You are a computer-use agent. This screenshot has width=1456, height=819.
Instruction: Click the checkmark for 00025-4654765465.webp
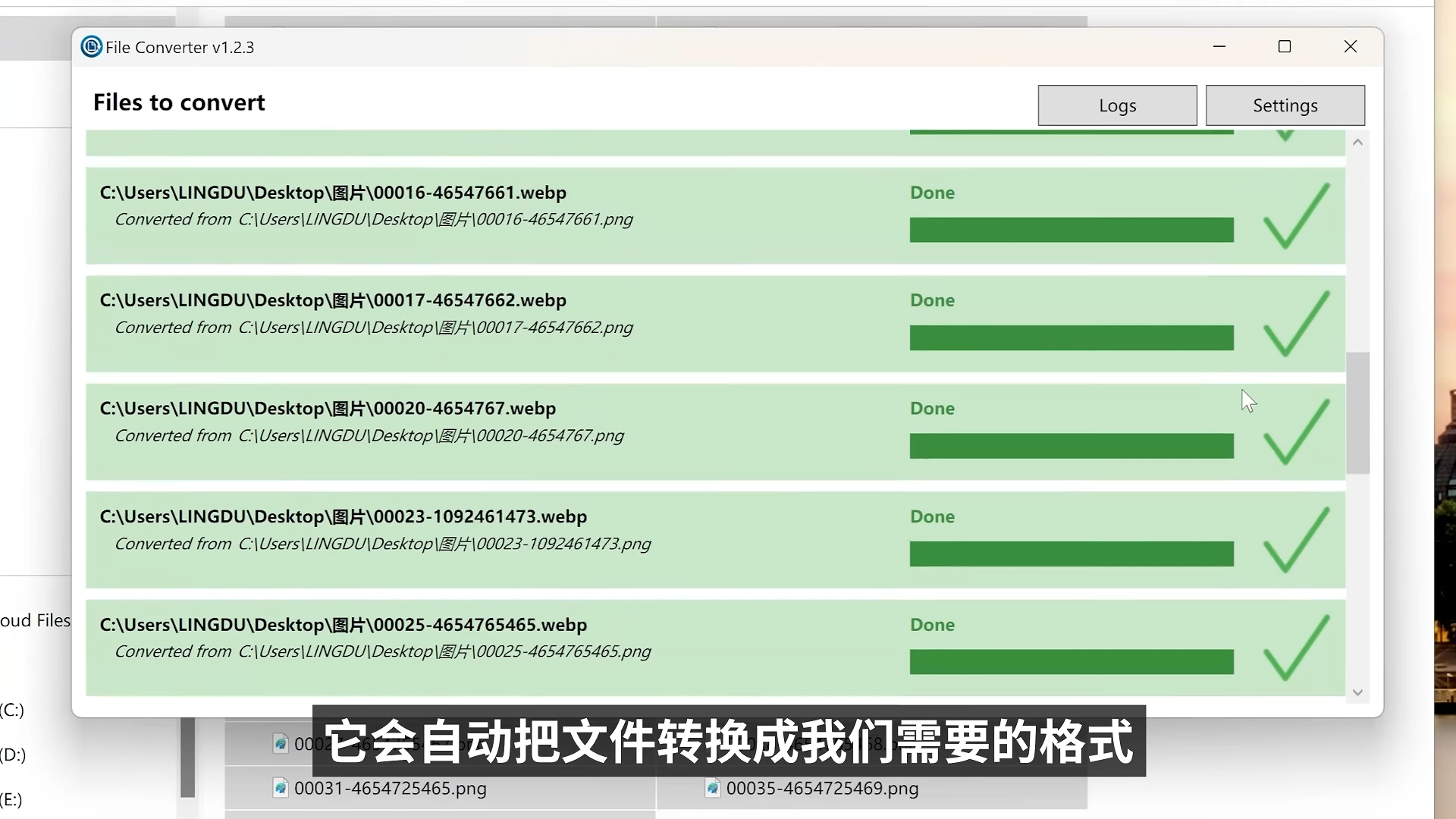click(1295, 649)
